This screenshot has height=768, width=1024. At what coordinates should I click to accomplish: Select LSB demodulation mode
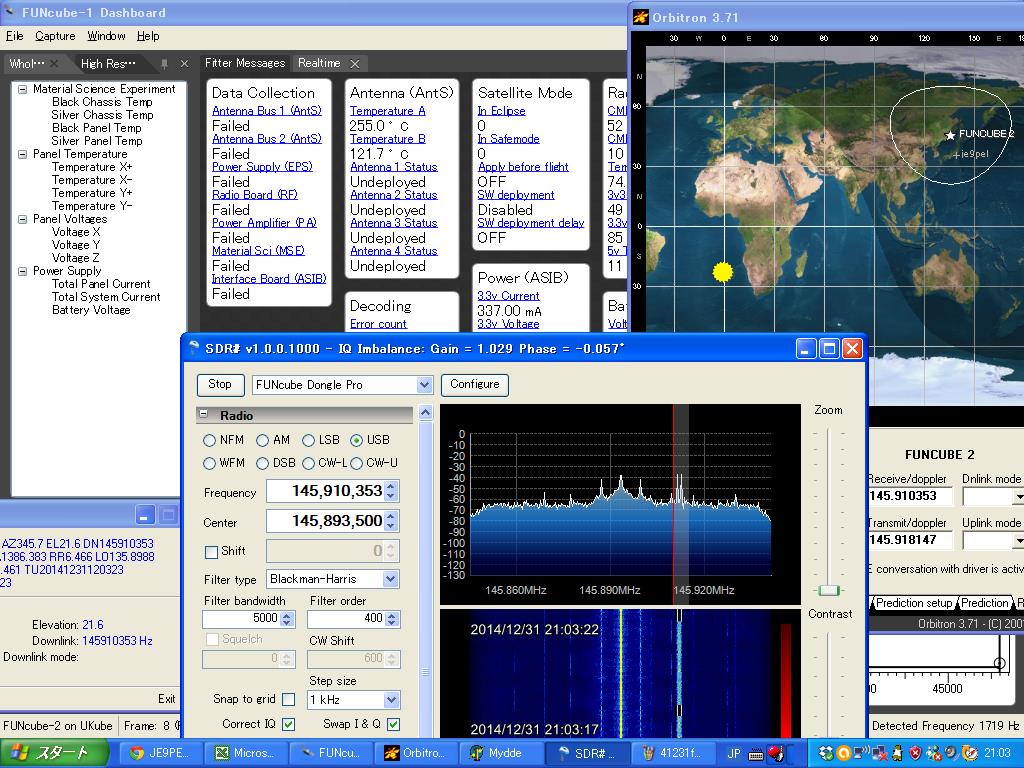(x=308, y=440)
